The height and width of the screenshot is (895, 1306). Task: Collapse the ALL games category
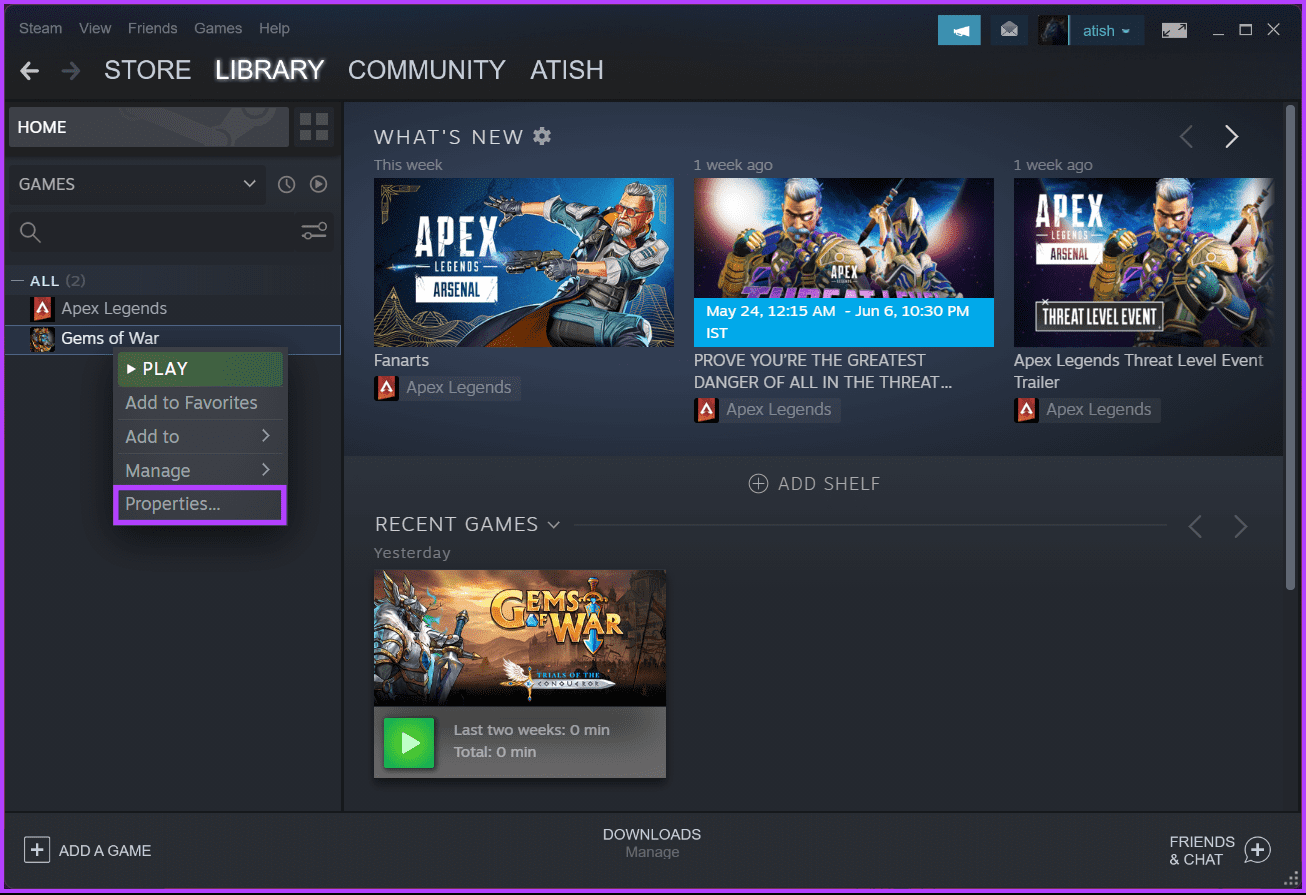coord(16,281)
